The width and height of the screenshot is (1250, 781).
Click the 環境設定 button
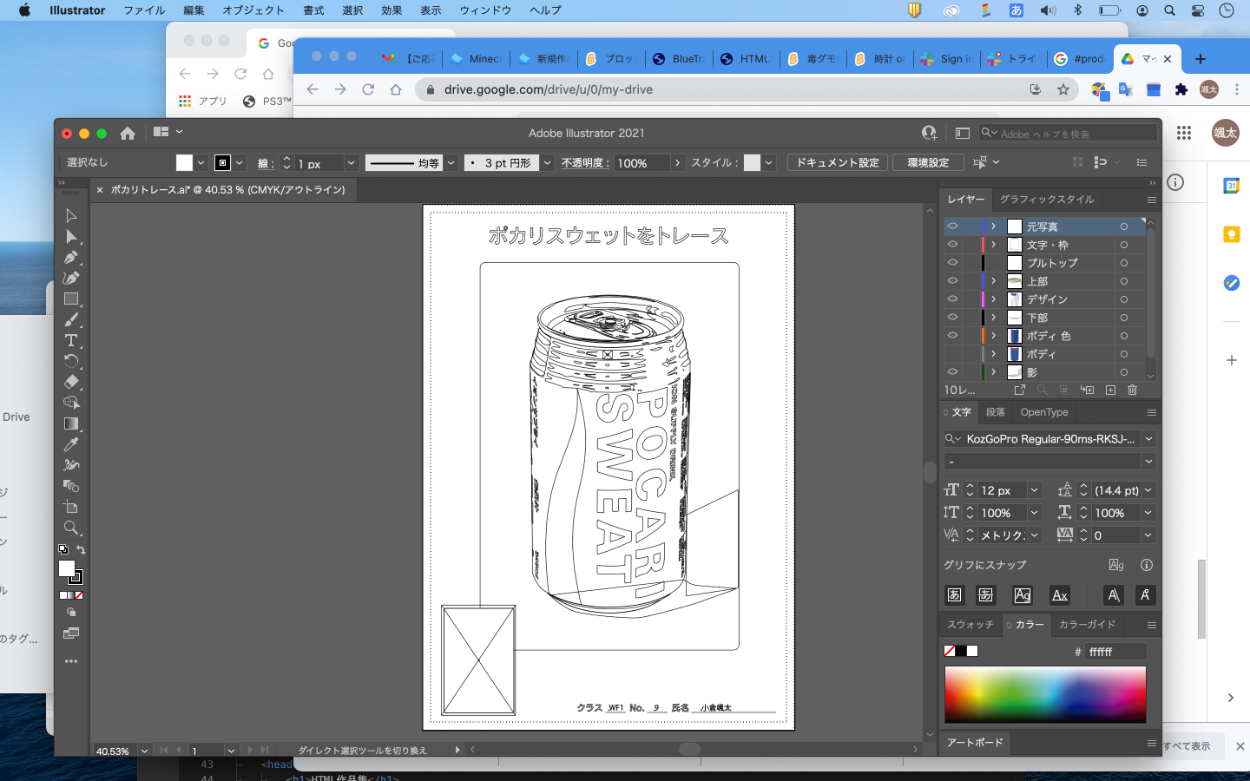click(927, 163)
